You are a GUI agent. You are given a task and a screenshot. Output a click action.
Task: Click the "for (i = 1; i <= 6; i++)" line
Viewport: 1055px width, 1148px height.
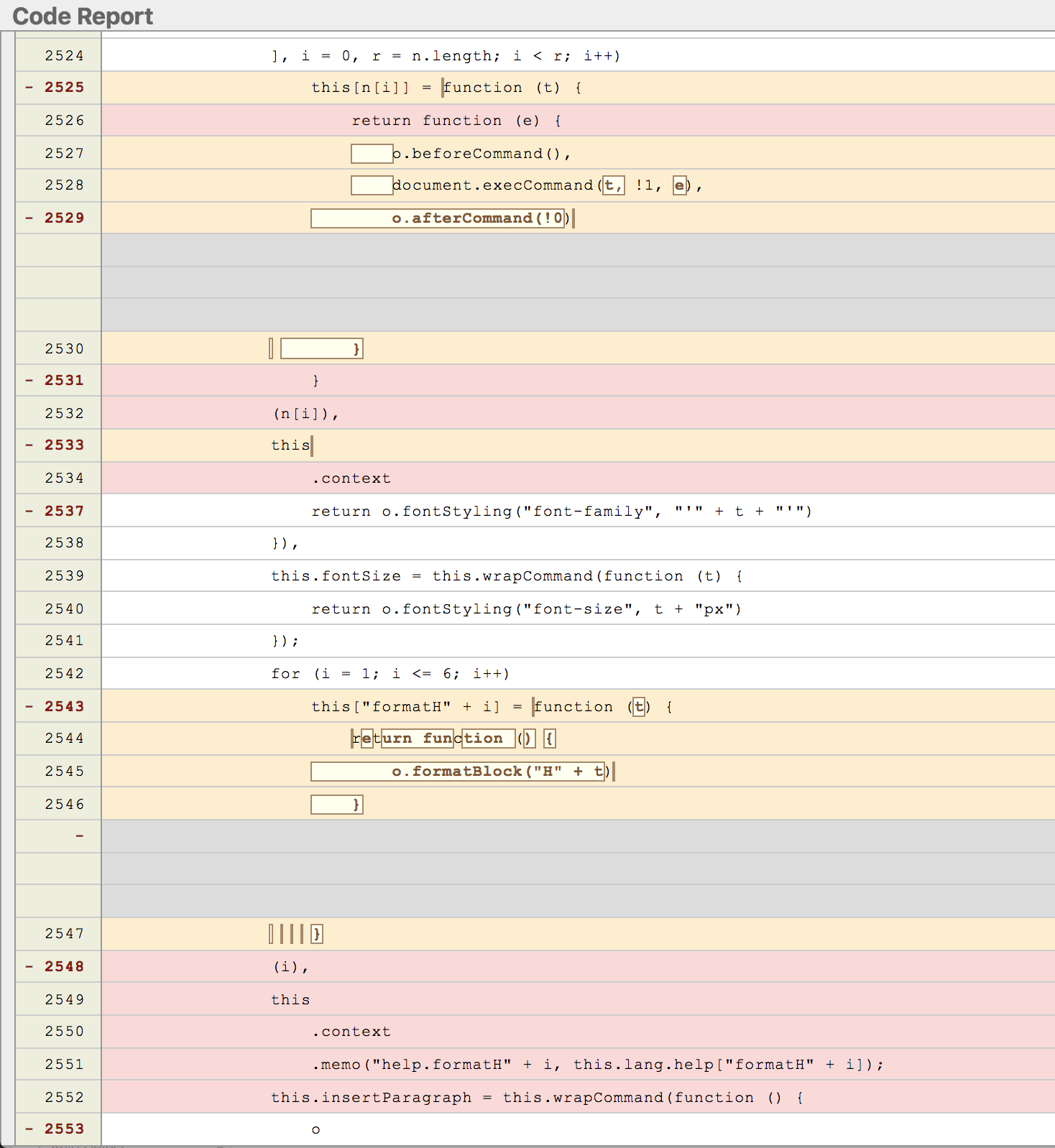coord(390,674)
